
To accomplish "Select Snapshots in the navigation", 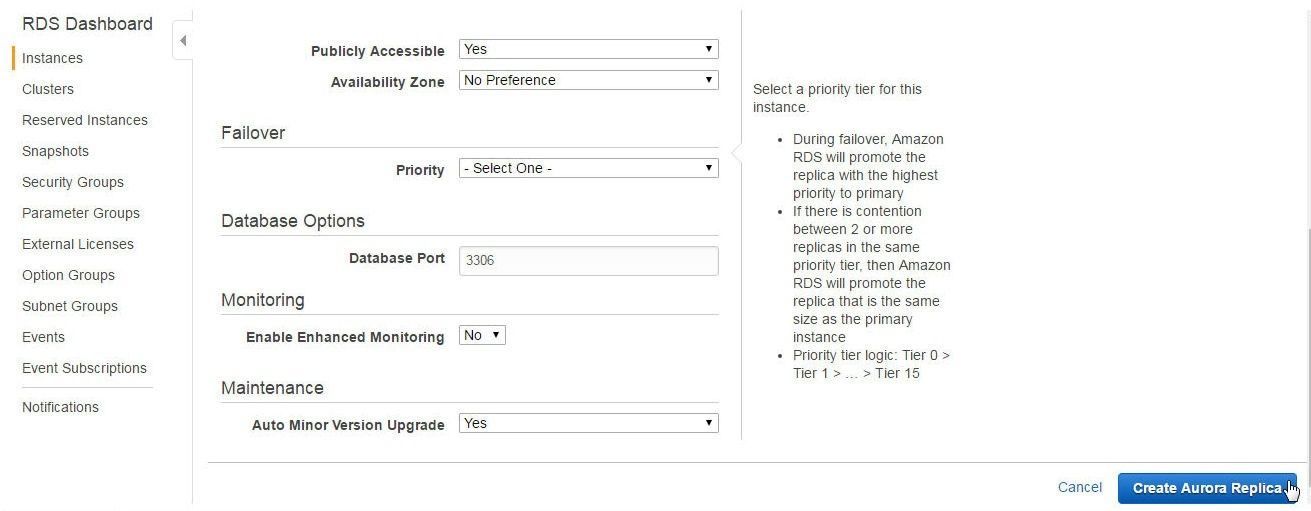I will (x=55, y=151).
